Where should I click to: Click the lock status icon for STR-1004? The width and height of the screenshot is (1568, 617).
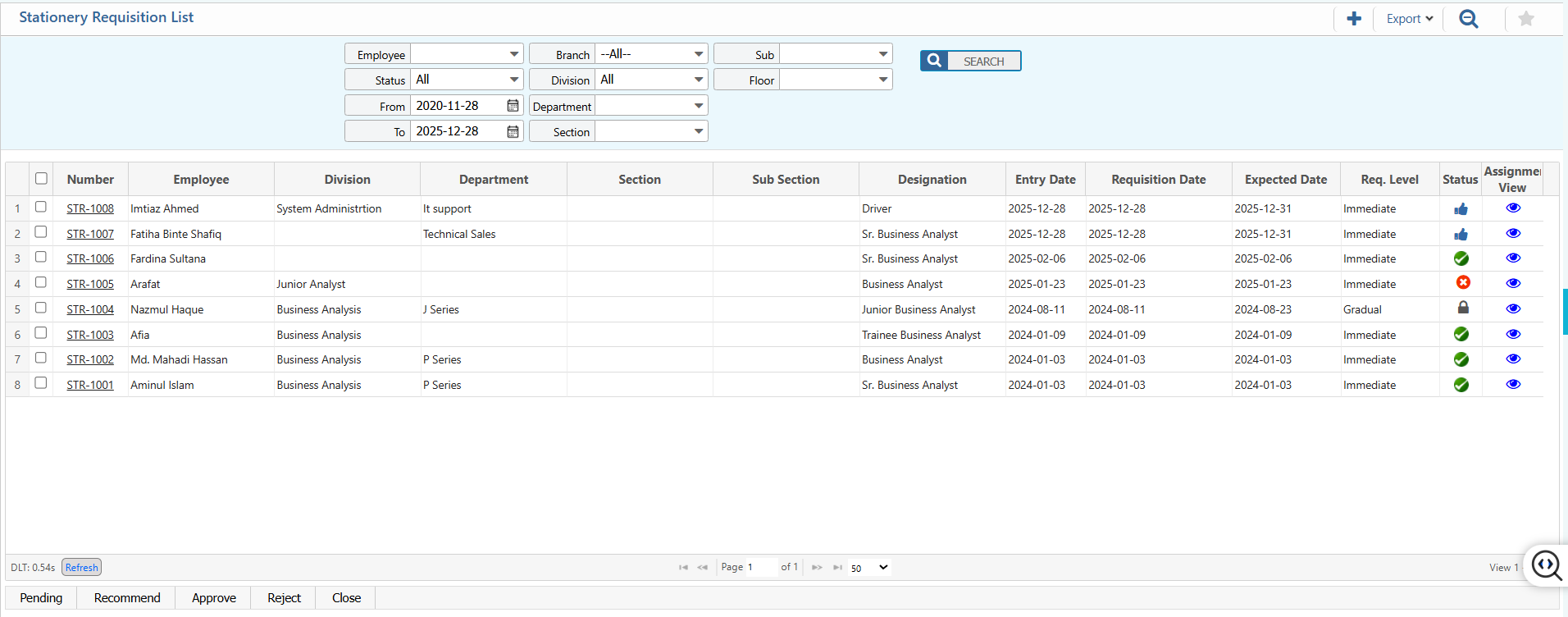pos(1462,308)
